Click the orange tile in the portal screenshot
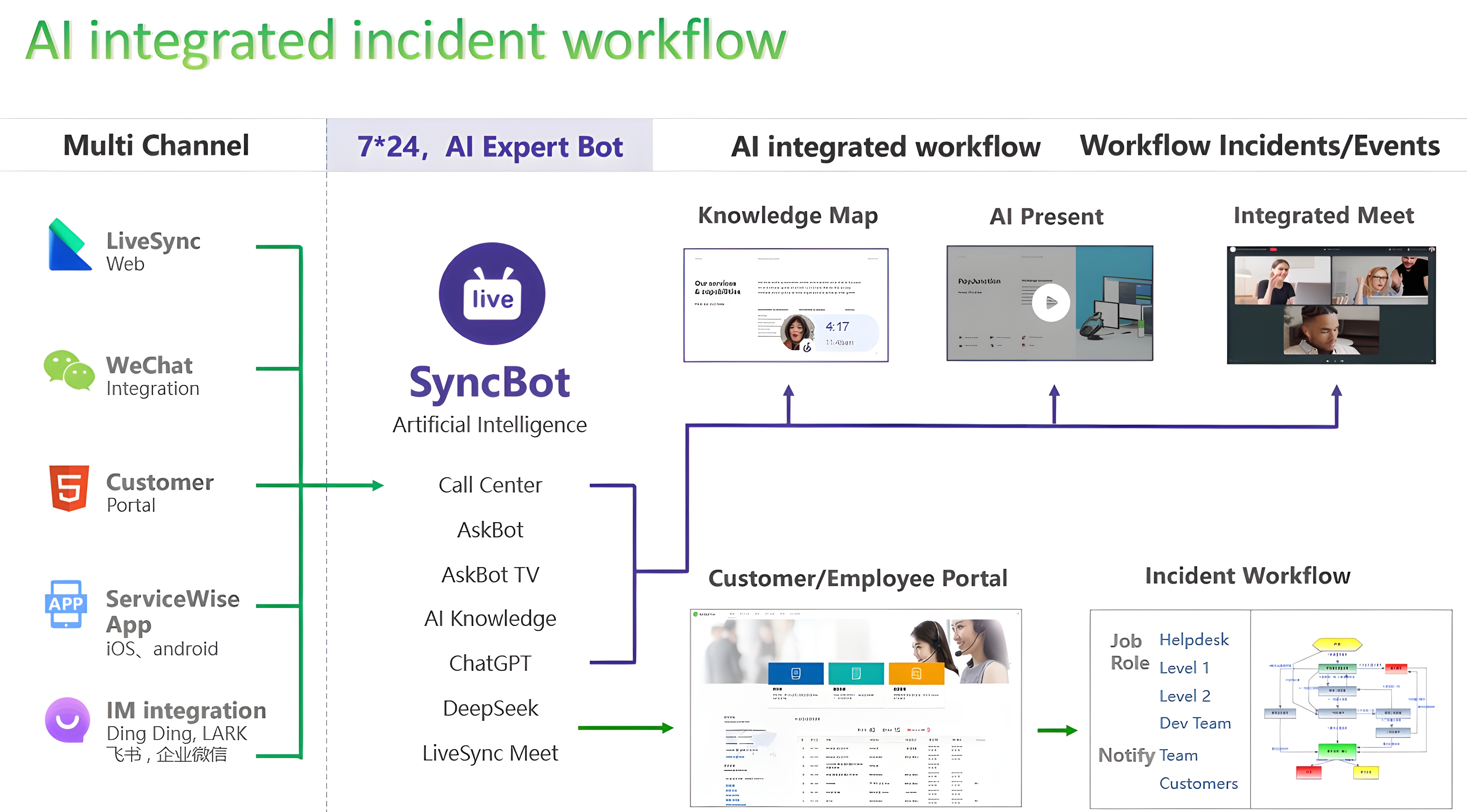This screenshot has height=812, width=1467. 916,674
